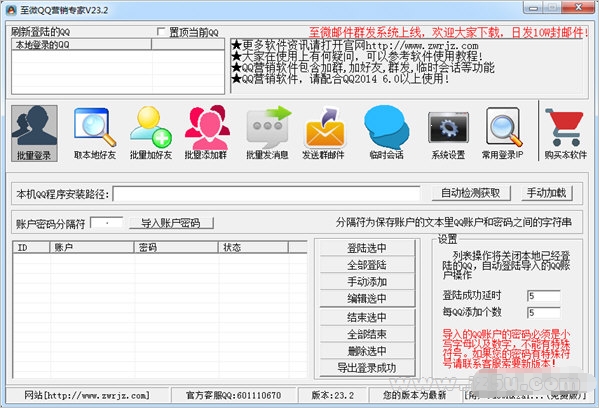This screenshot has height=408, width=599.
Task: Open the 发送群邮件 group mail tool
Action: (x=324, y=133)
